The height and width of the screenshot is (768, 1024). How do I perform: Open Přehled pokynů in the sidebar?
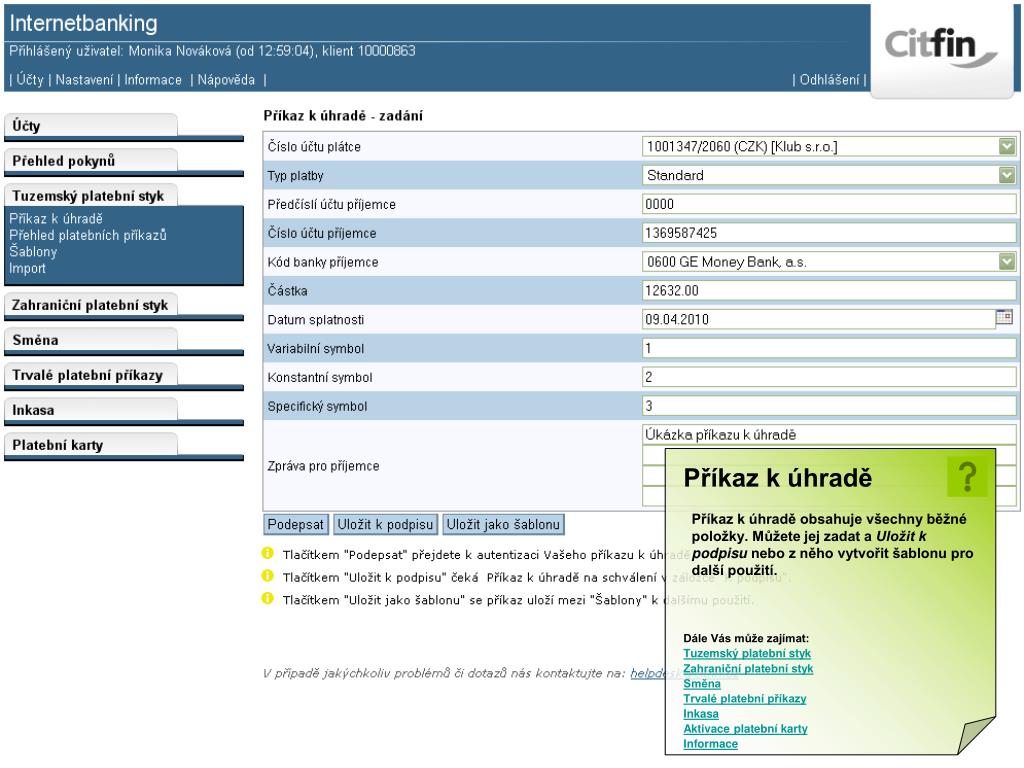(x=91, y=161)
